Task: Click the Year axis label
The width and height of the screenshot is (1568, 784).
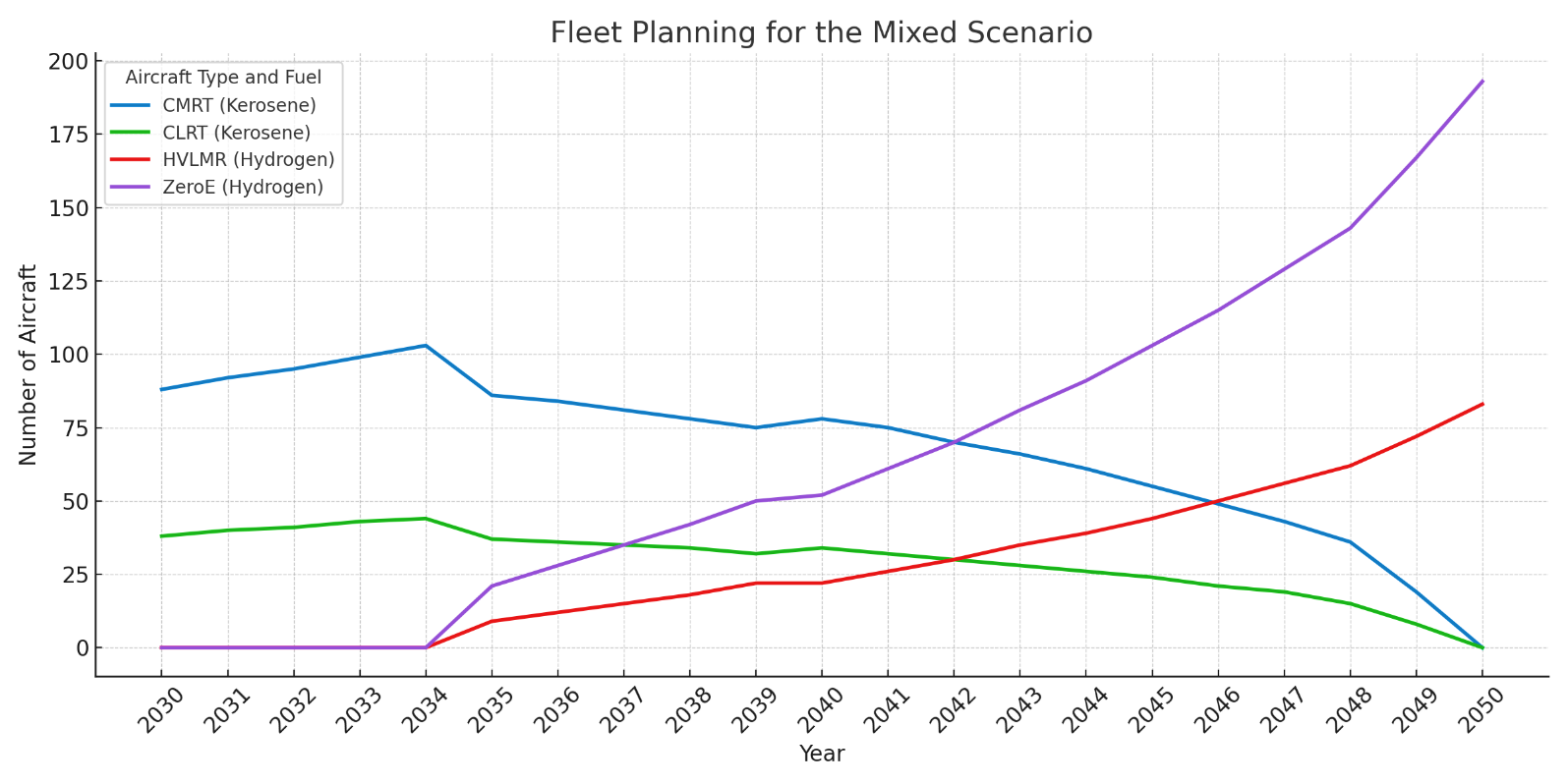Action: (822, 754)
